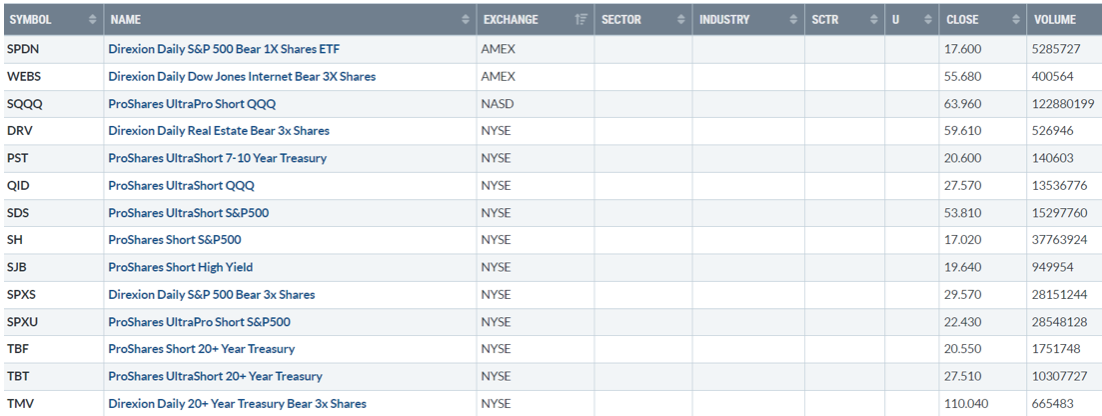Open ProShares UltraShort 7-10 Year Treasury link
This screenshot has width=1102, height=416.
point(217,158)
